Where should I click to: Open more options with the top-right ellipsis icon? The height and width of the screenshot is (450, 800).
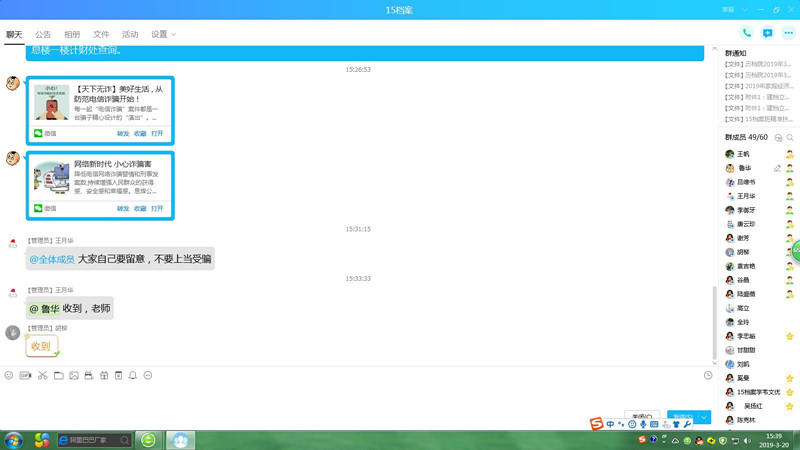(x=788, y=33)
